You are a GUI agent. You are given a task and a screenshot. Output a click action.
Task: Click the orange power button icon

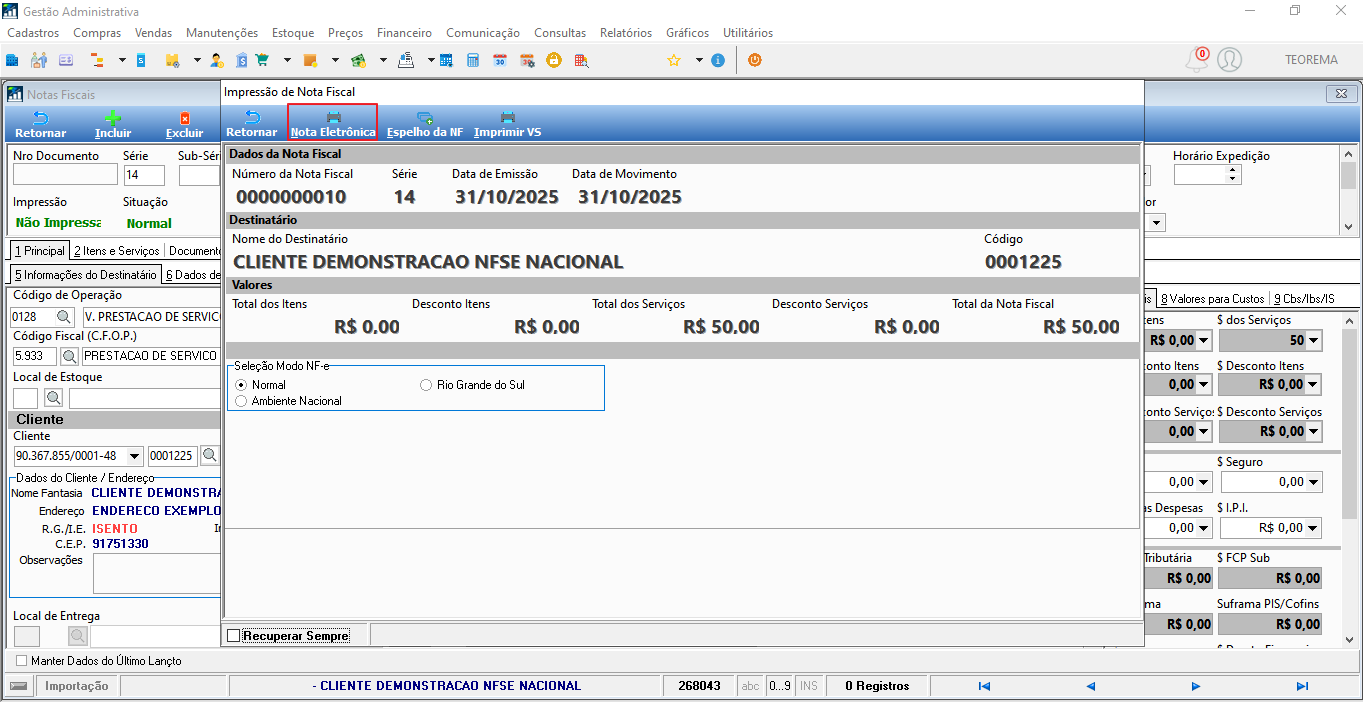754,60
